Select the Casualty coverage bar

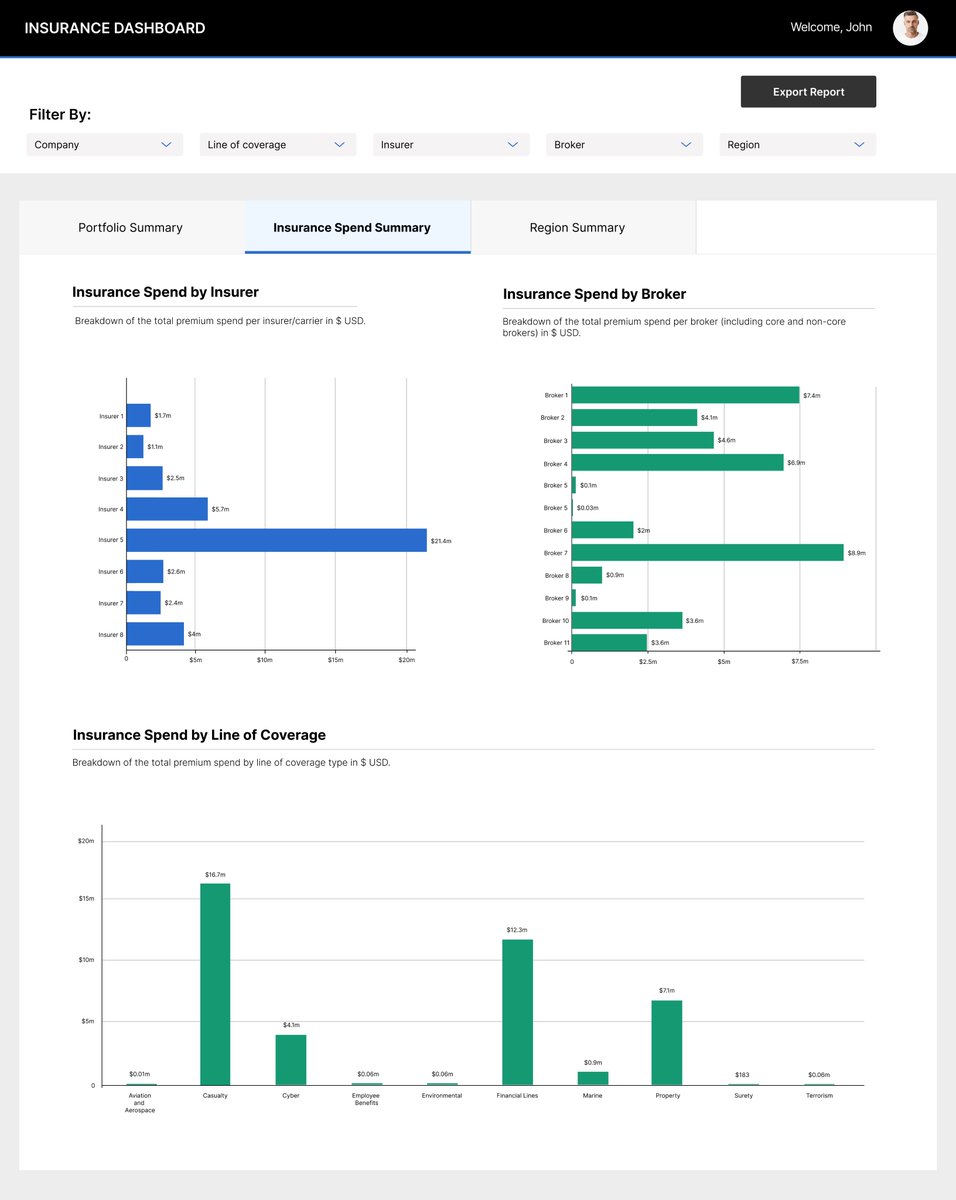tap(215, 984)
